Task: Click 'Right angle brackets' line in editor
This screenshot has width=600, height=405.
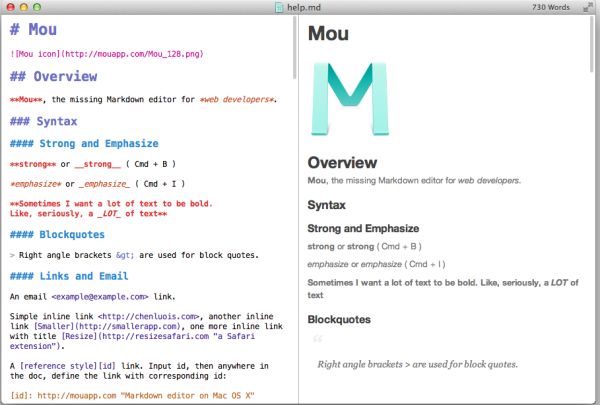Action: [134, 255]
